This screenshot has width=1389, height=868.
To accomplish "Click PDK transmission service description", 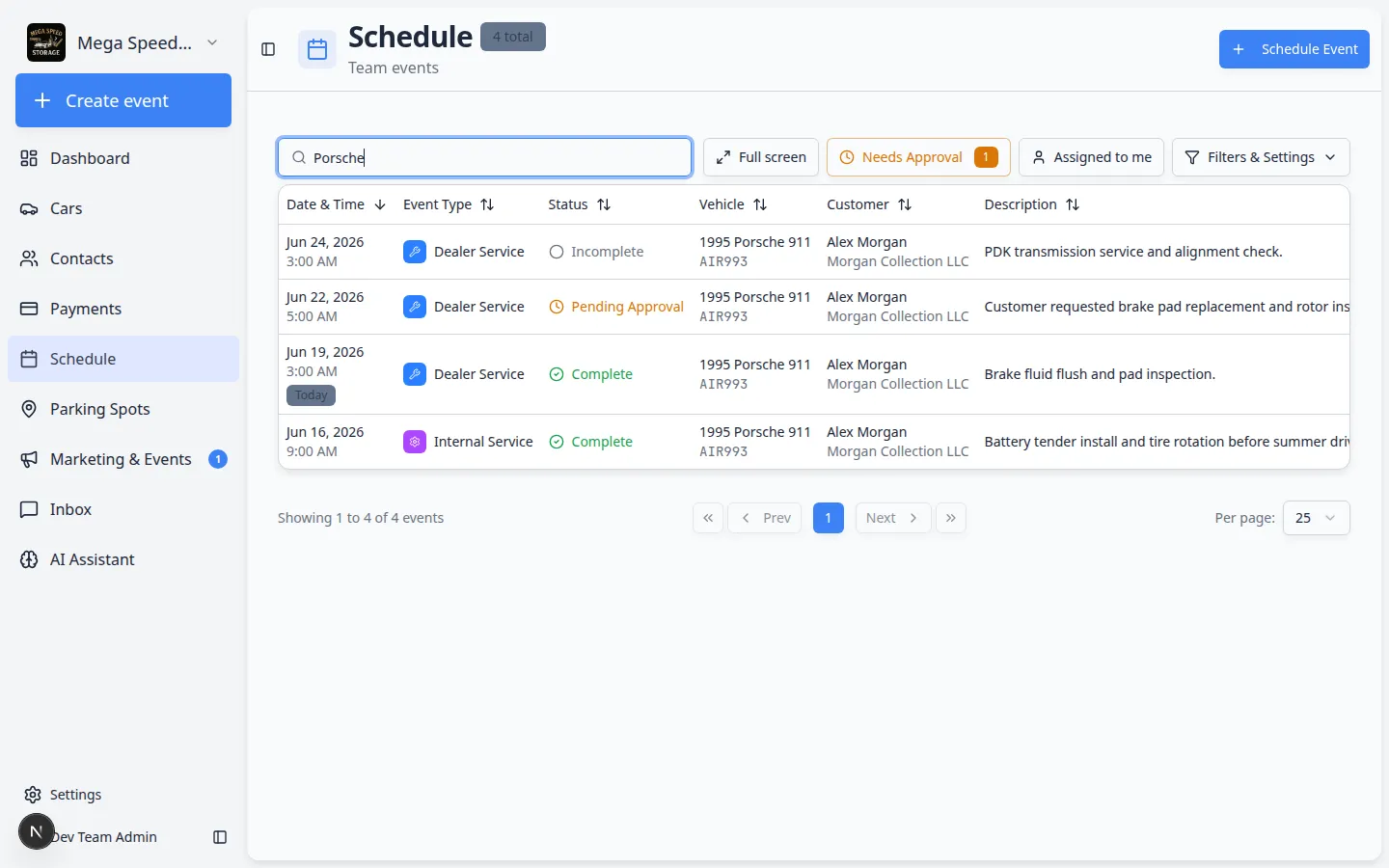I will pos(1133,252).
